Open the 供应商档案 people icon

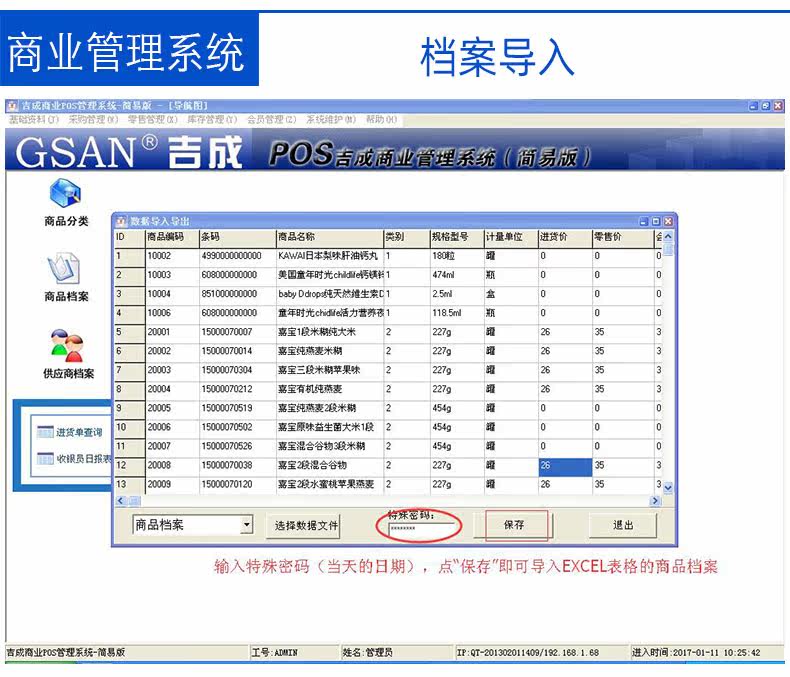pos(67,346)
